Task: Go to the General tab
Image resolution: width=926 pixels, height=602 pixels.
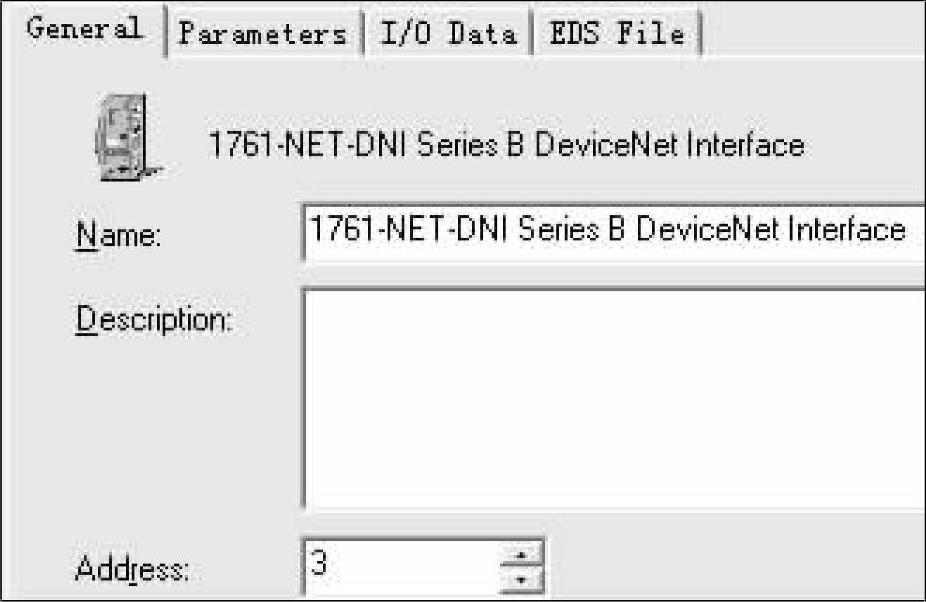Action: (84, 29)
